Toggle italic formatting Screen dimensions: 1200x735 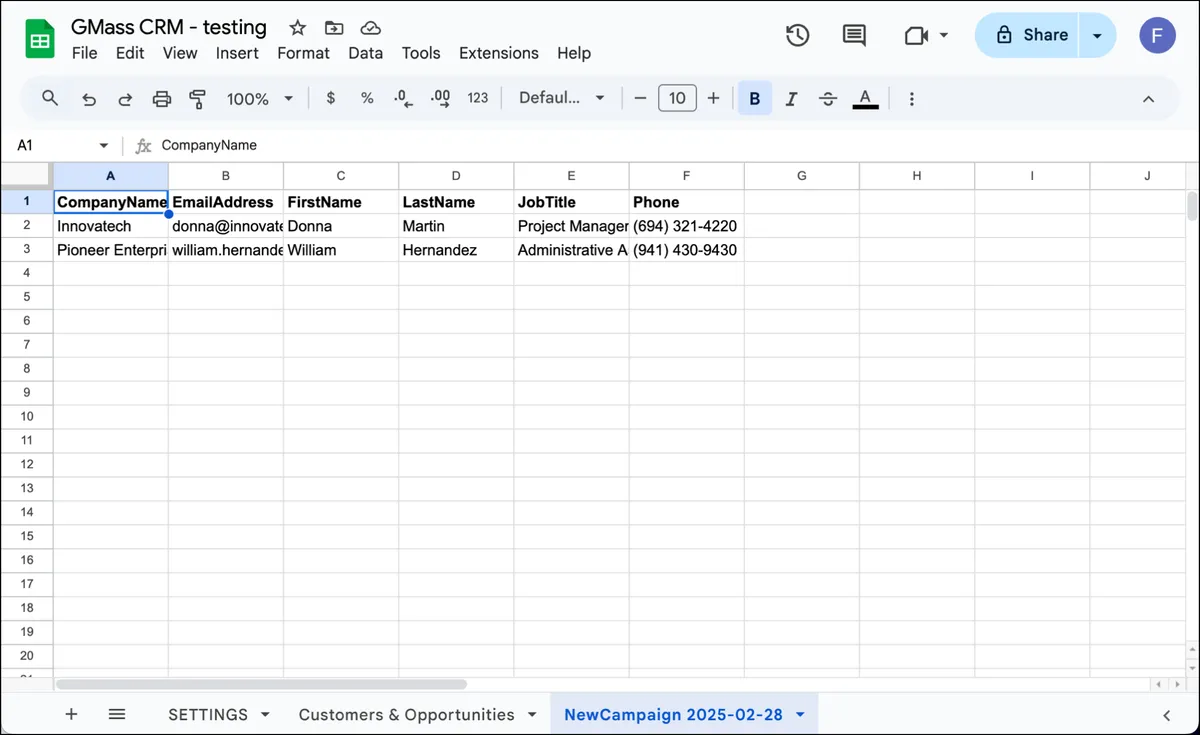coord(791,98)
